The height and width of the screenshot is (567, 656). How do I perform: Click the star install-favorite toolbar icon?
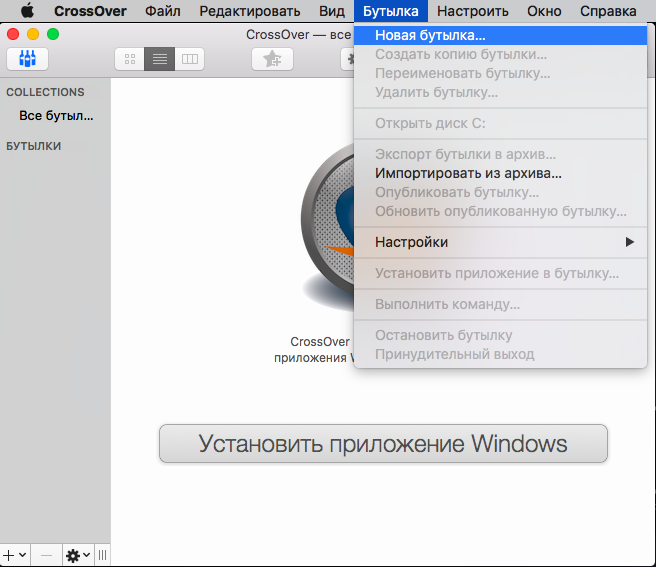(272, 59)
